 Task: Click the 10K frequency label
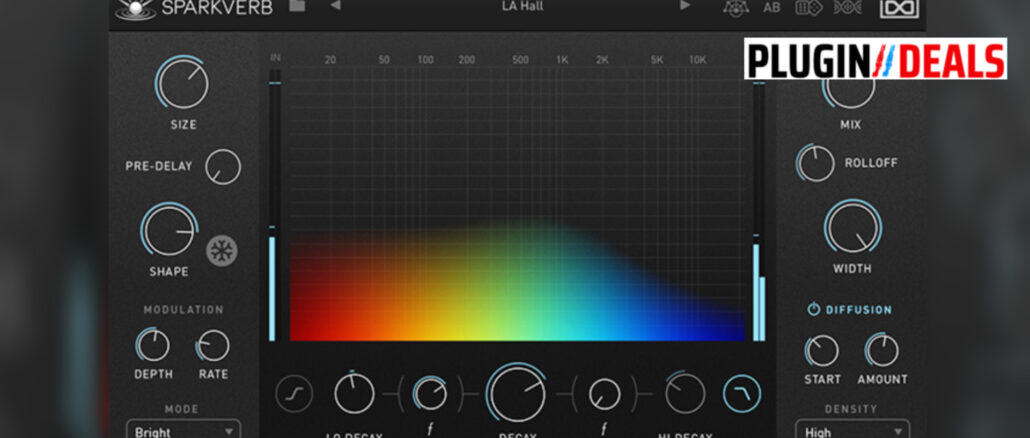pos(698,60)
